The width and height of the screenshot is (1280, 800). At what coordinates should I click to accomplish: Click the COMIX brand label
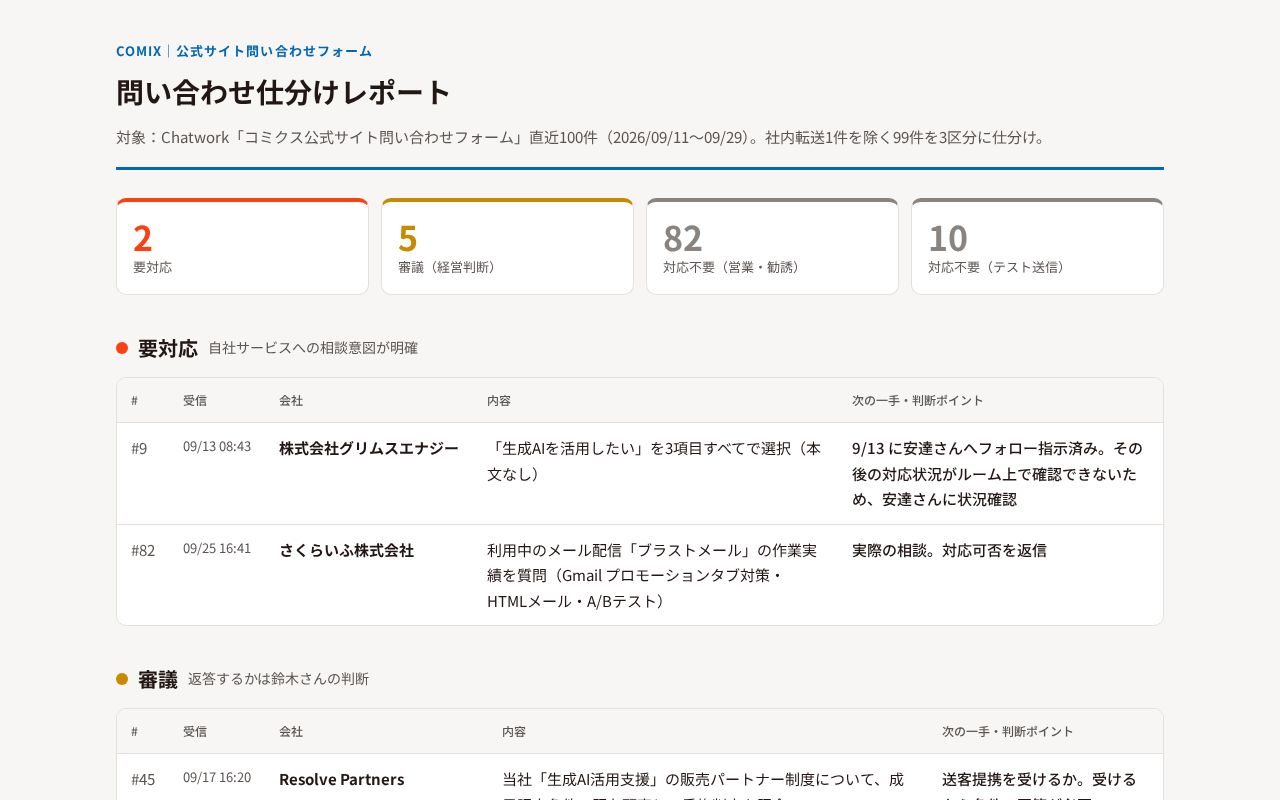pos(139,51)
